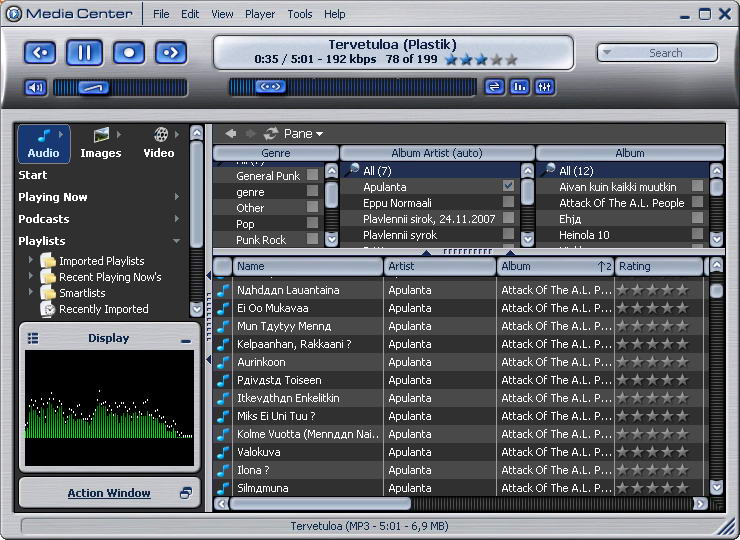Click the horizontal scrollbar thumb in track list
Viewport: 740px width, 540px height.
(x=320, y=504)
